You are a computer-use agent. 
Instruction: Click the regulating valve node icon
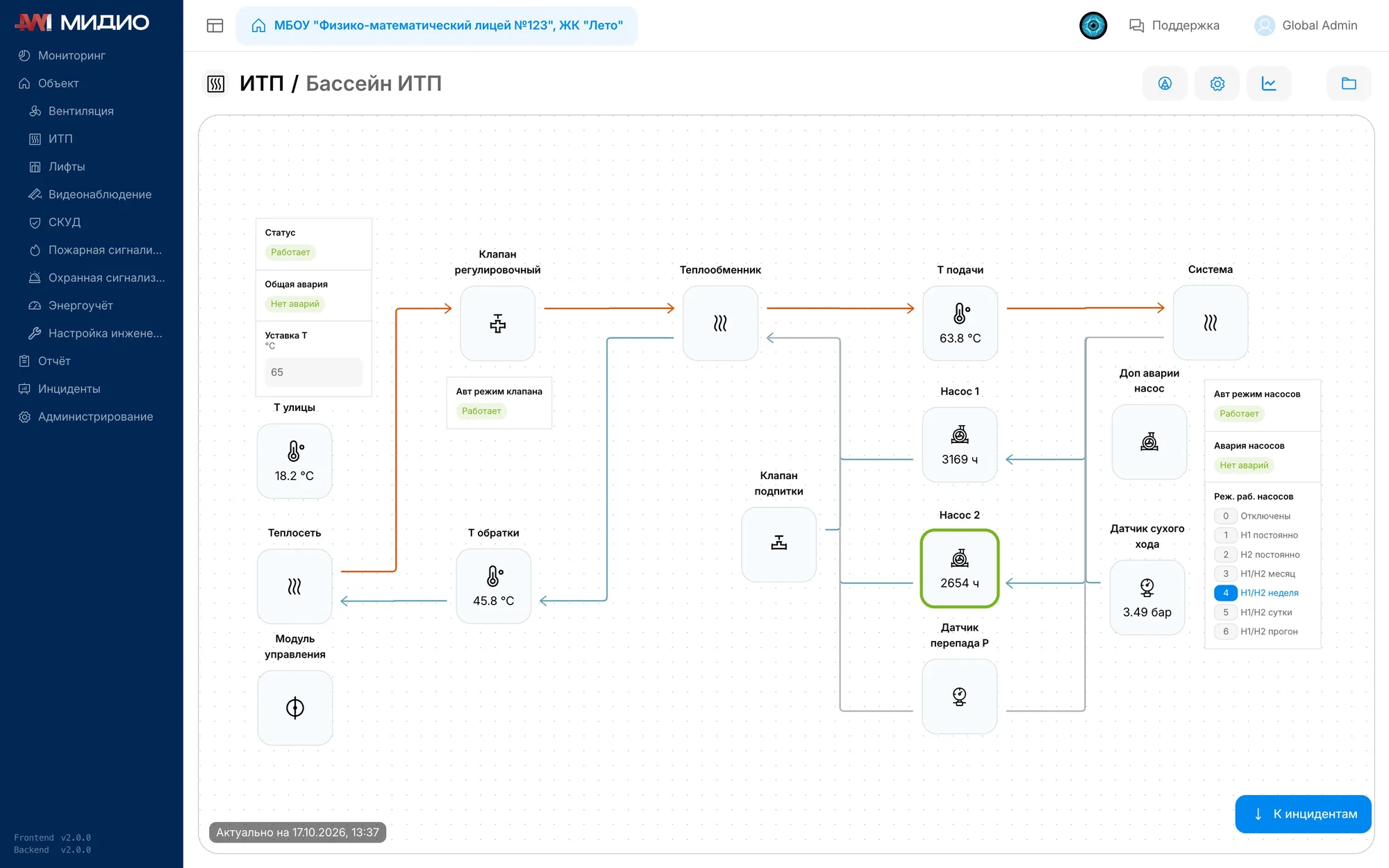[497, 323]
